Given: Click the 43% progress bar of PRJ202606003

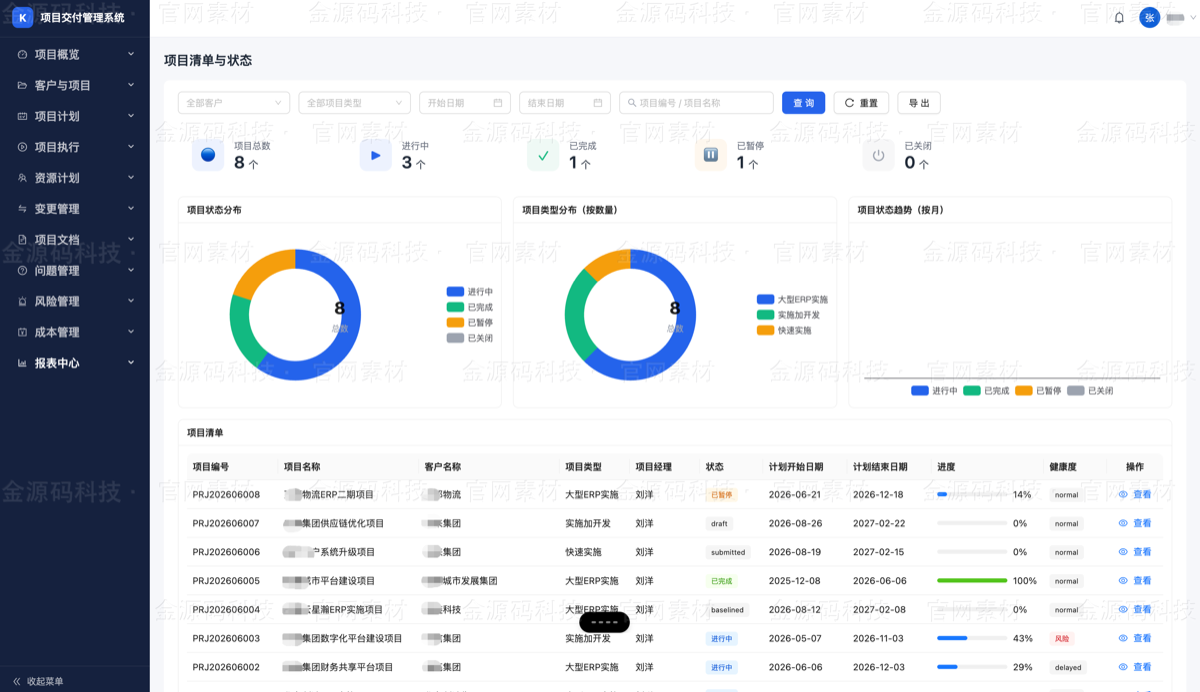Looking at the screenshot, I should click(x=972, y=638).
